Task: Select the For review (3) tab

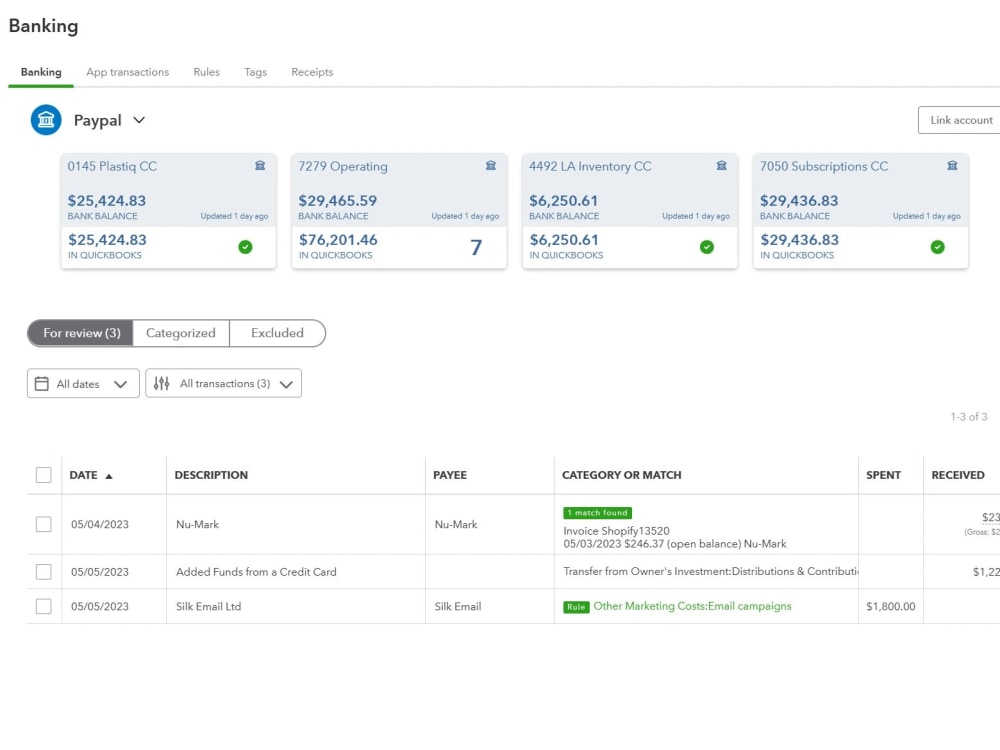Action: point(81,333)
